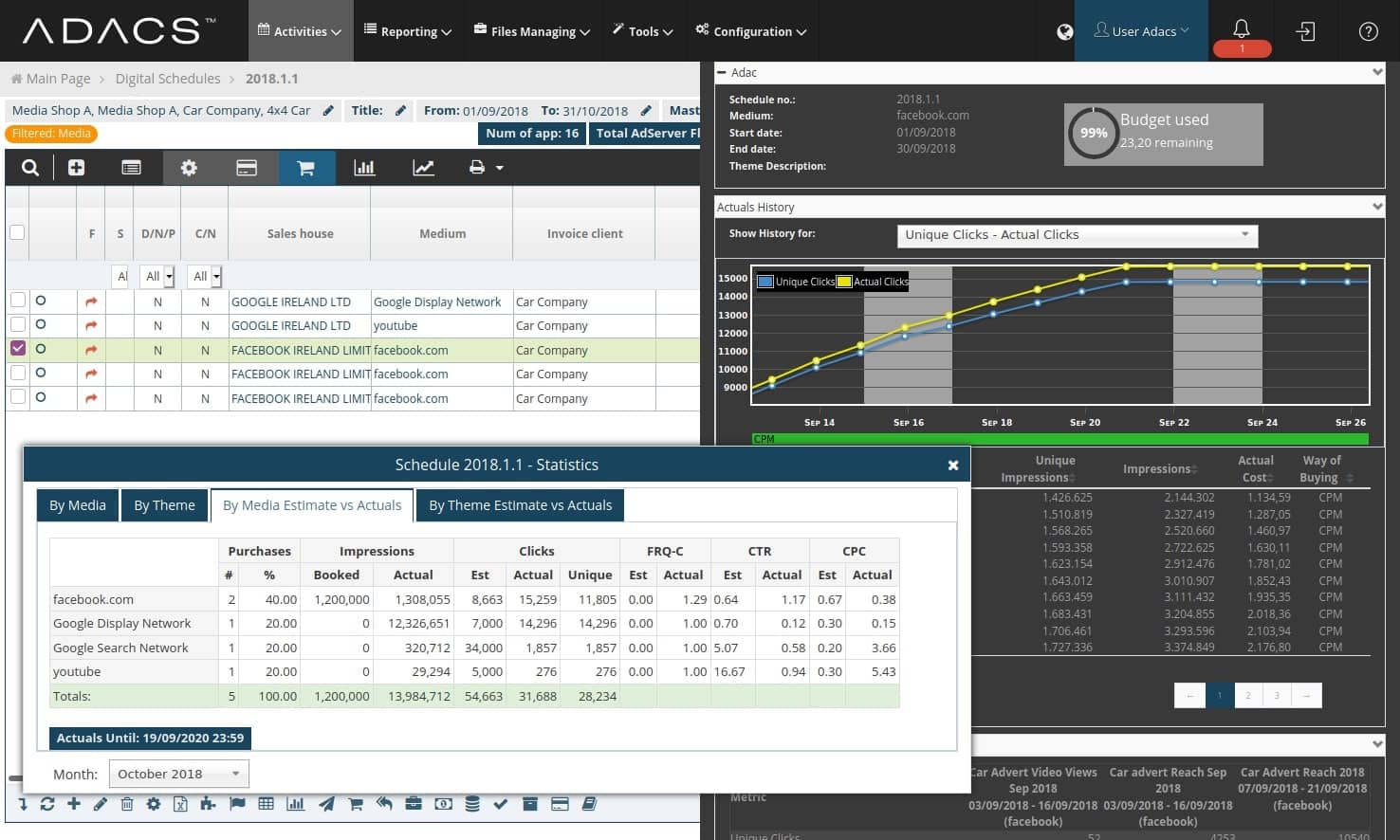1400x840 pixels.
Task: Open the help question mark icon
Action: [1368, 31]
